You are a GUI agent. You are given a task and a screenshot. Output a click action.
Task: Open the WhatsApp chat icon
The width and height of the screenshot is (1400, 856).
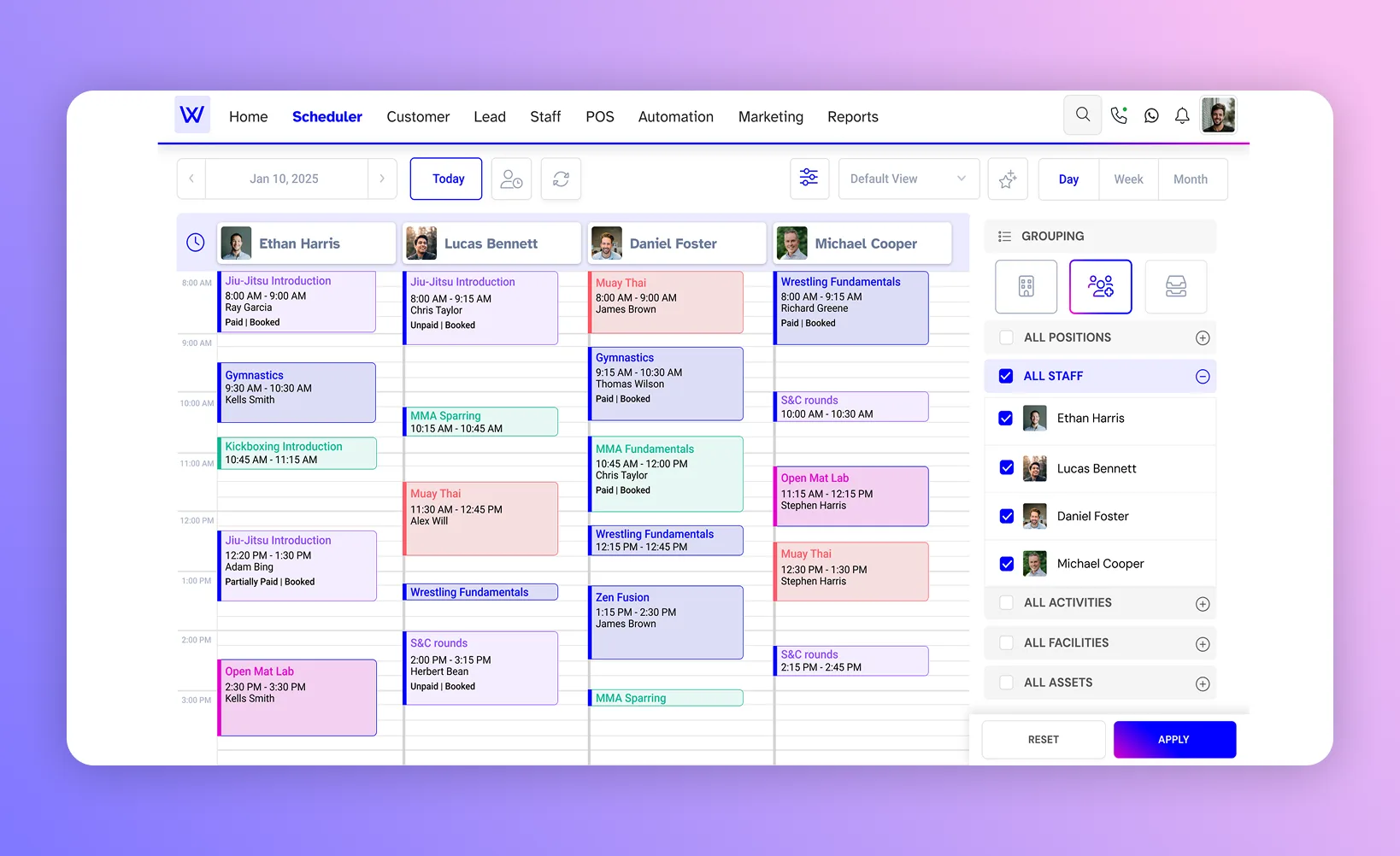pos(1150,114)
